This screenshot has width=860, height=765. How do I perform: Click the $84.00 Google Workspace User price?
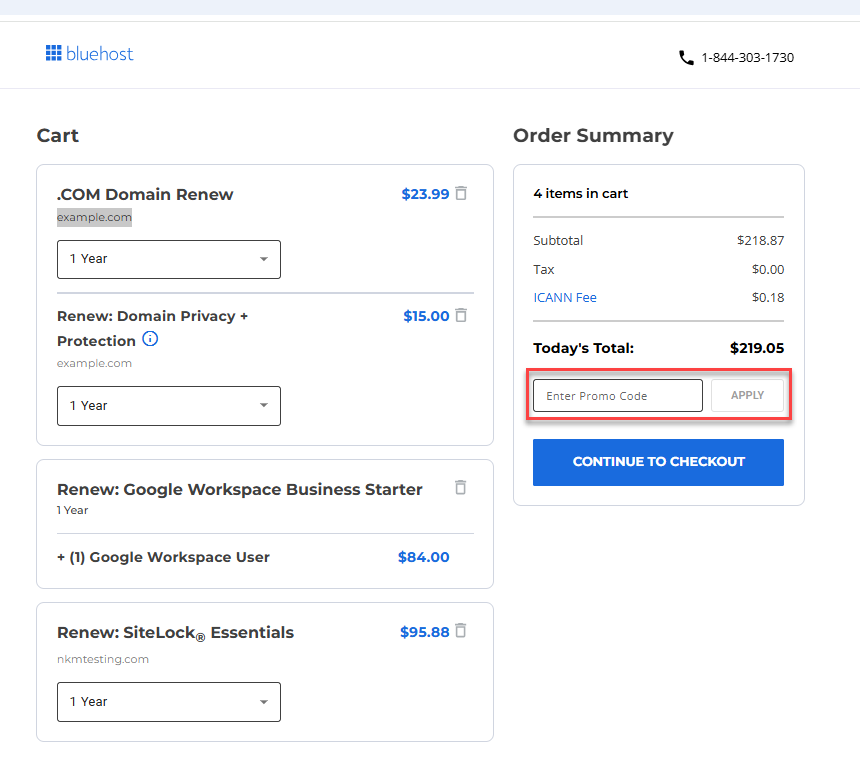[x=423, y=557]
